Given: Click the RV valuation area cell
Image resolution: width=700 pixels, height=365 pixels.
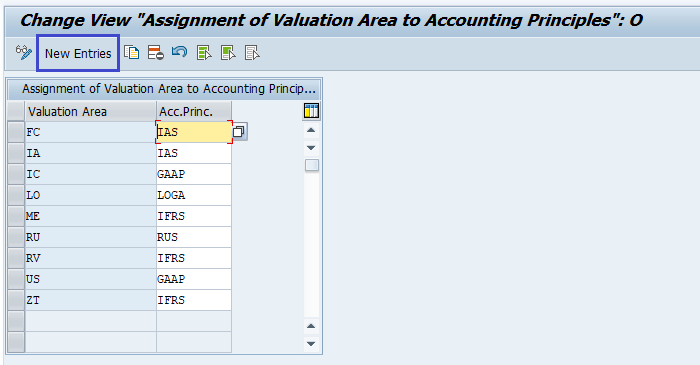Looking at the screenshot, I should (91, 258).
